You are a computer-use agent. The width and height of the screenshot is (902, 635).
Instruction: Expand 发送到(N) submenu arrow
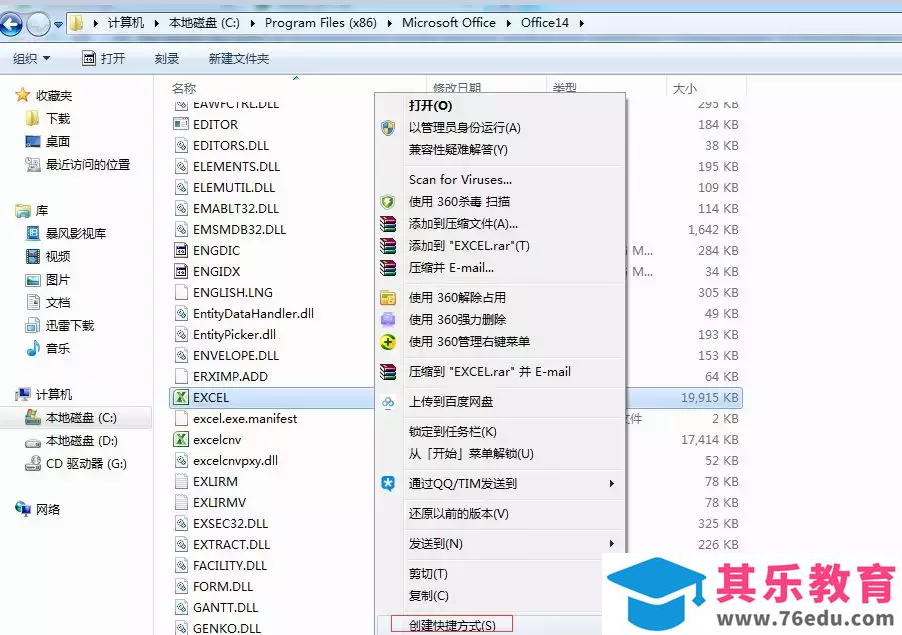(611, 544)
